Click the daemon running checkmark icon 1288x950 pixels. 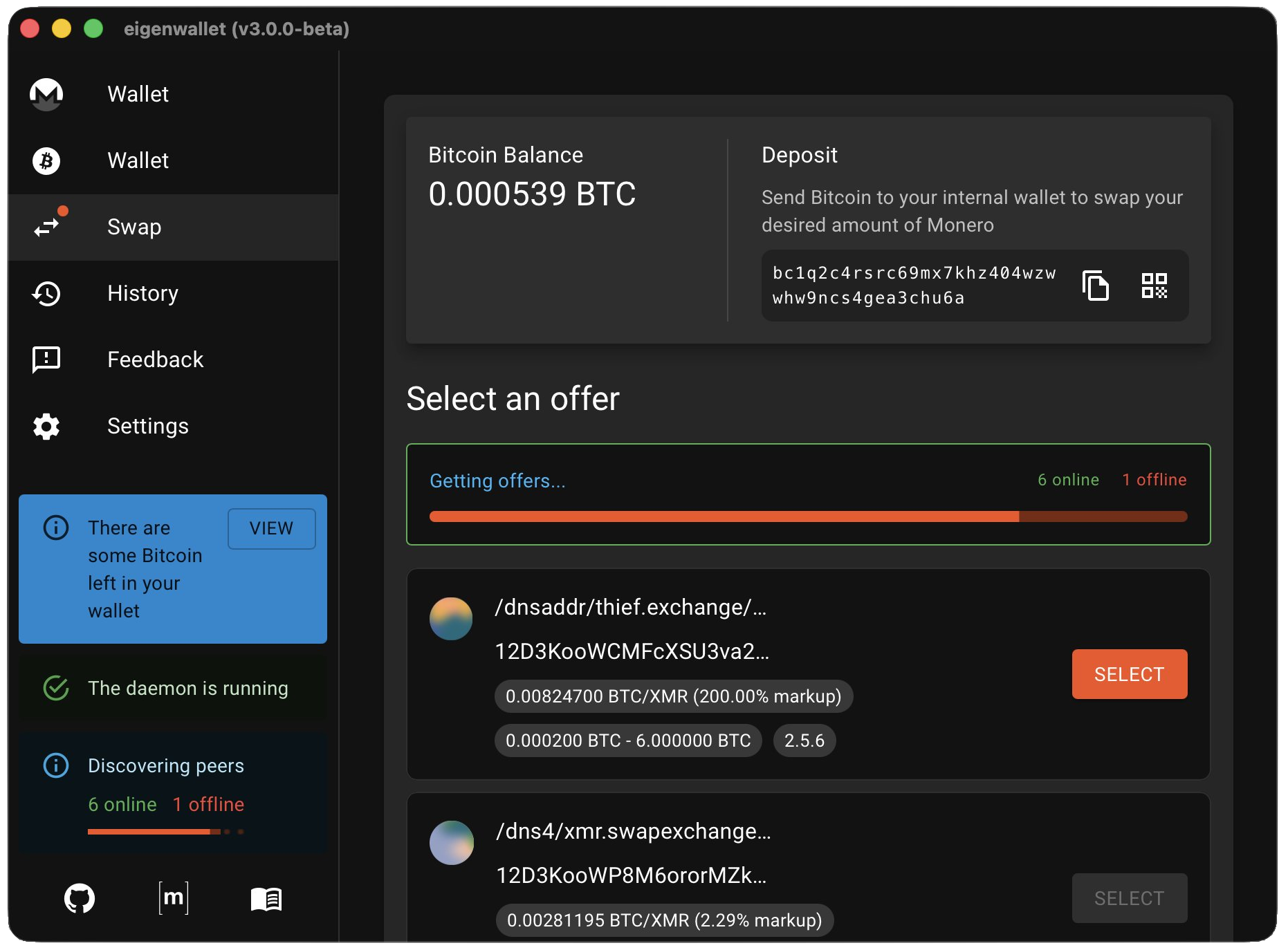pos(56,688)
